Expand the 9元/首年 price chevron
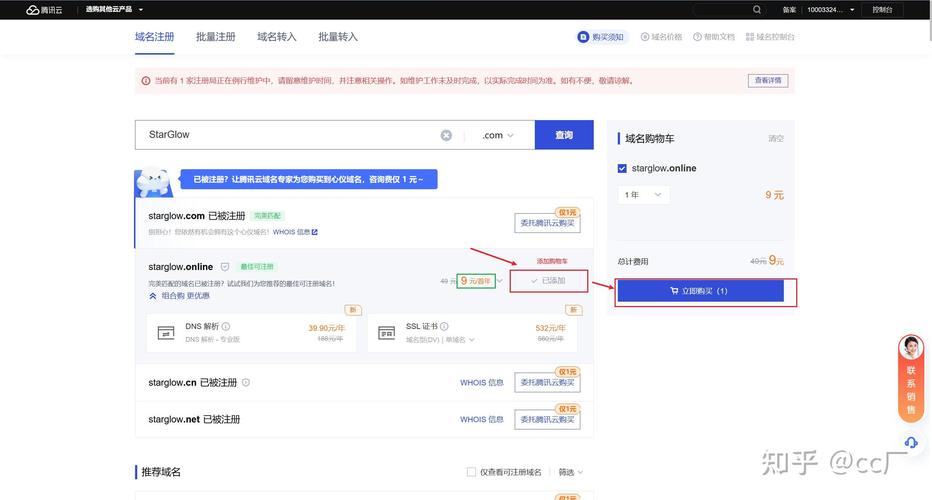Image resolution: width=932 pixels, height=500 pixels. click(x=500, y=281)
